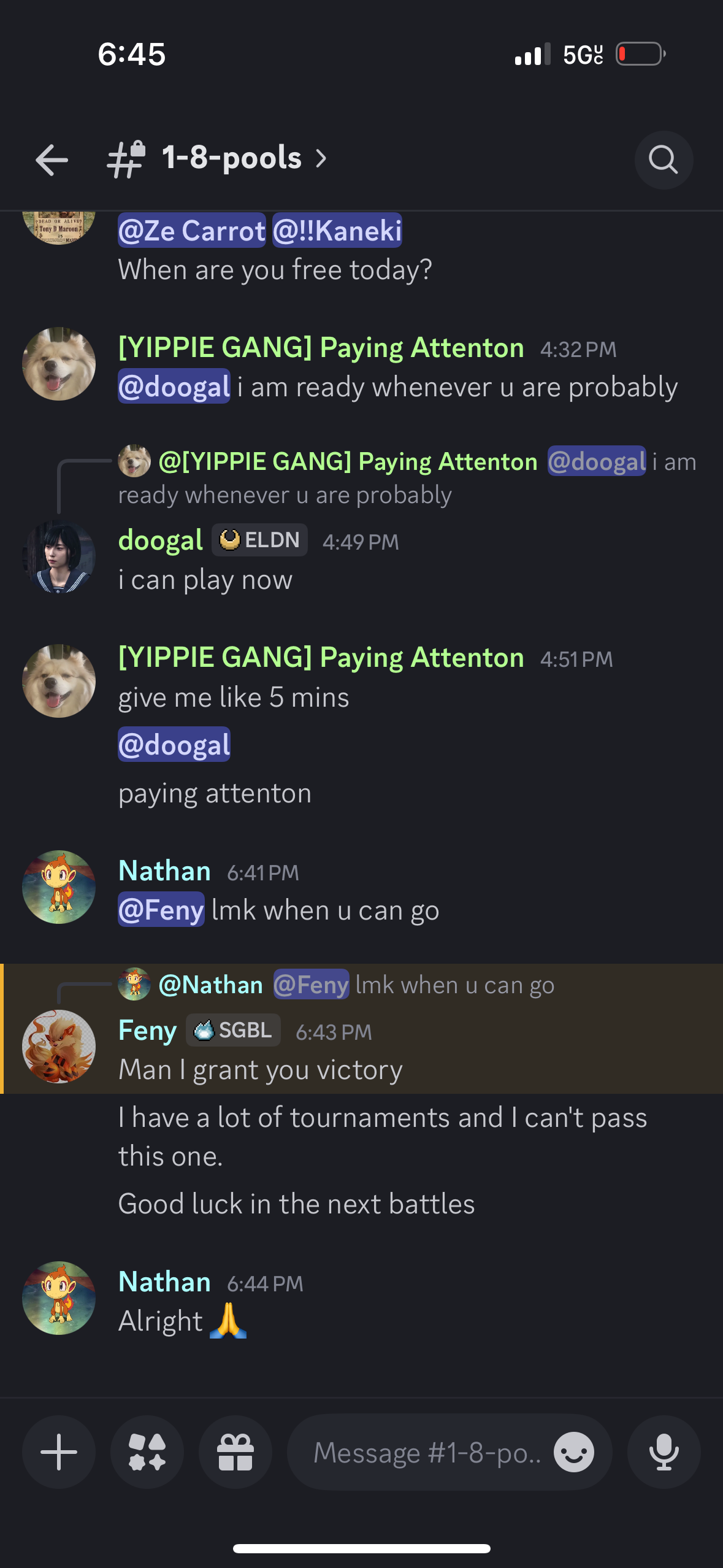Tap the @!!Kaneki mention
Screen dimensions: 723x1568
click(x=337, y=231)
